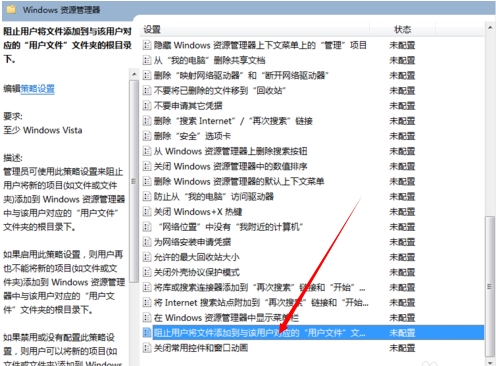Click policy icon for 不要申请其它凭据
Image resolution: width=496 pixels, height=366 pixels.
[x=147, y=106]
